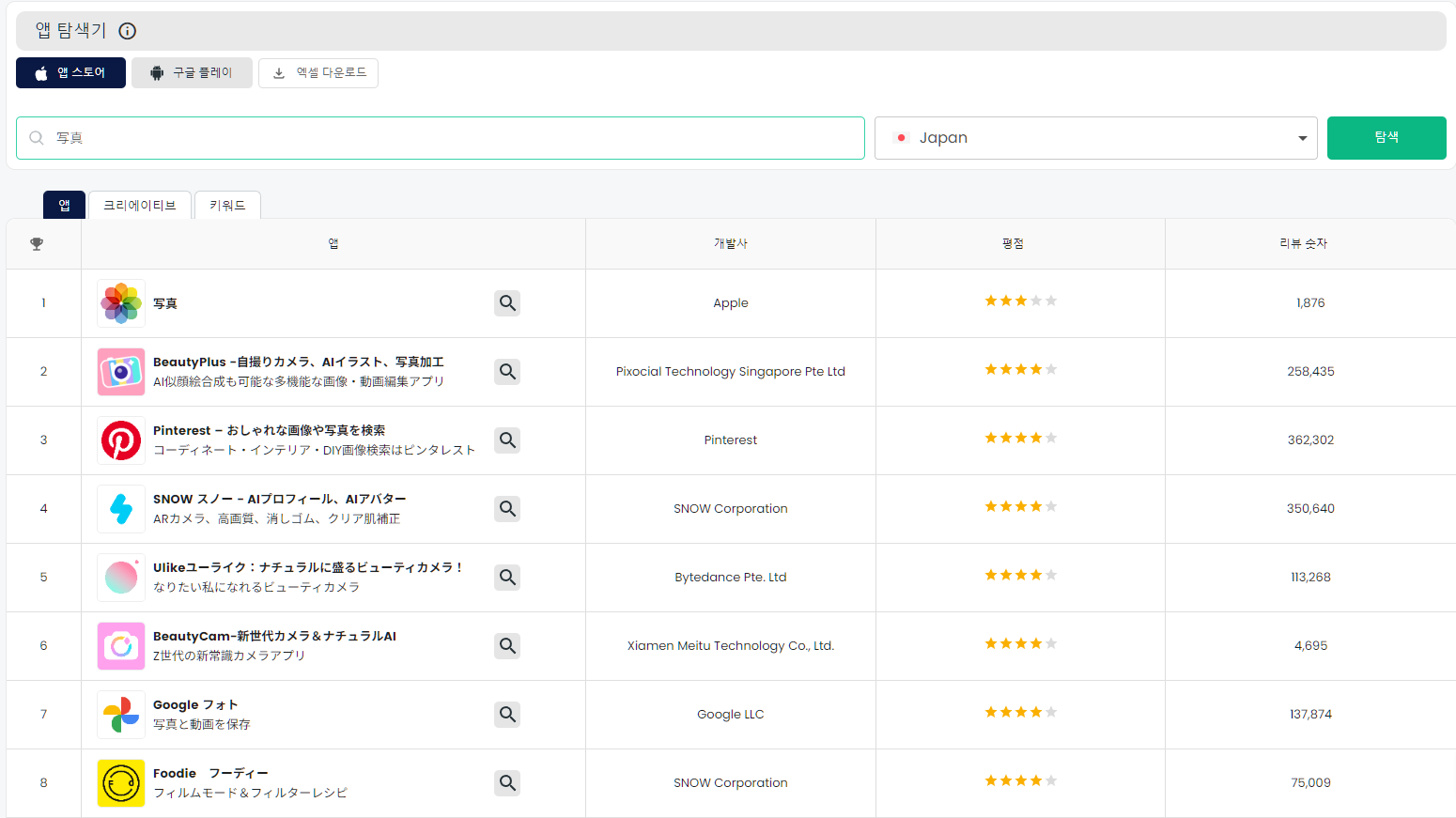The image size is (1456, 818).
Task: Click the BeautyCam app title
Action: pos(275,636)
